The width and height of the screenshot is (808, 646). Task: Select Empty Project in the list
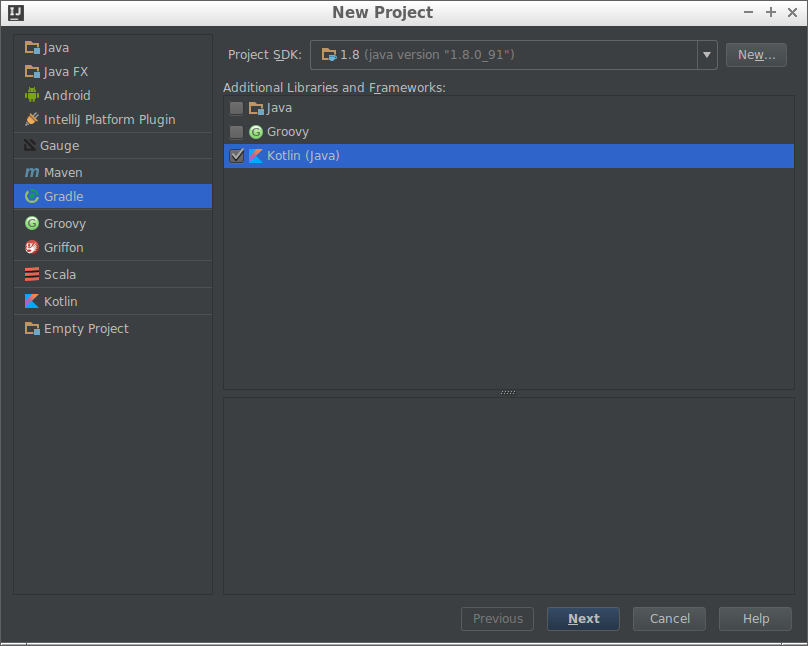86,329
